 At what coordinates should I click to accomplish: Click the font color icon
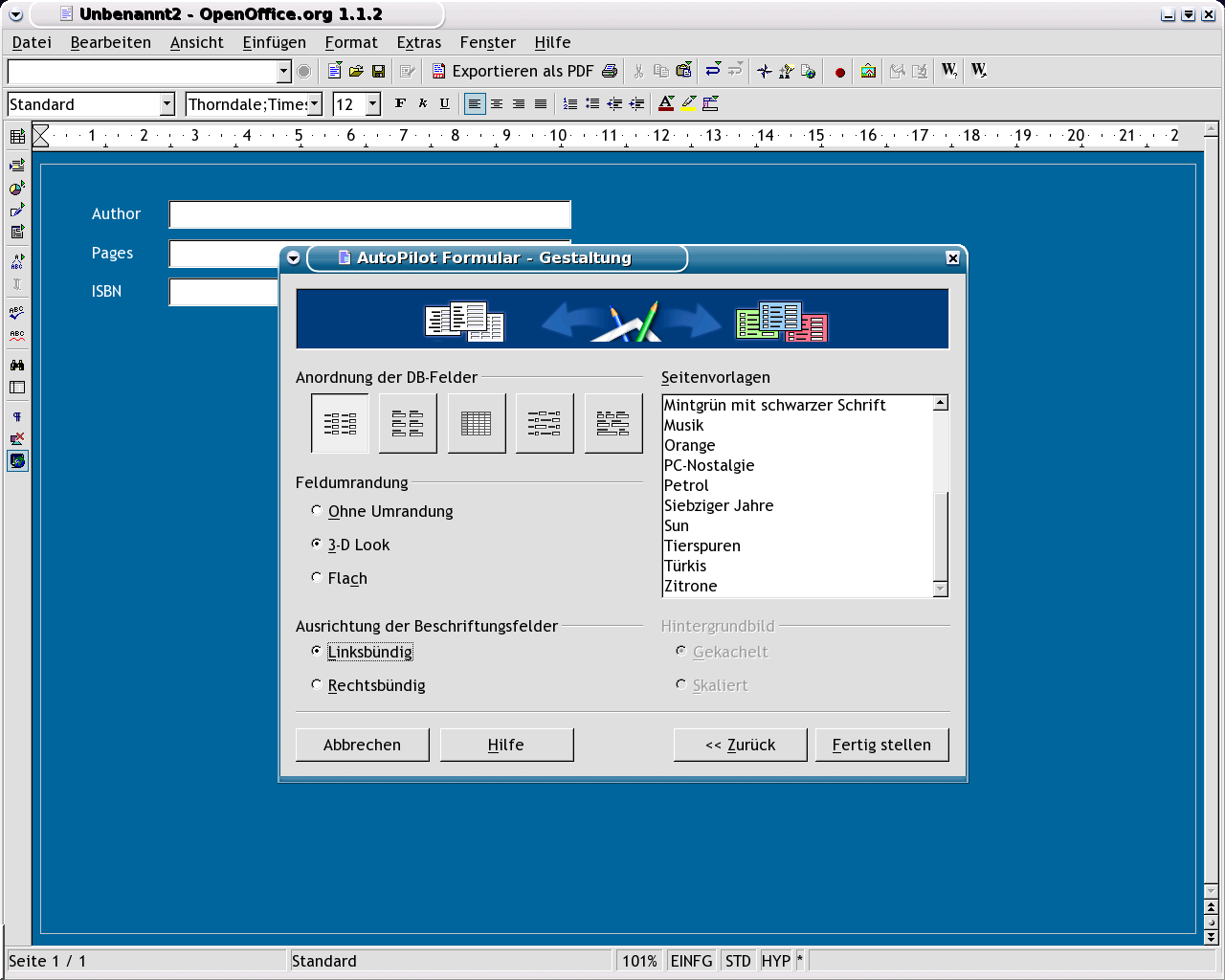coord(666,103)
